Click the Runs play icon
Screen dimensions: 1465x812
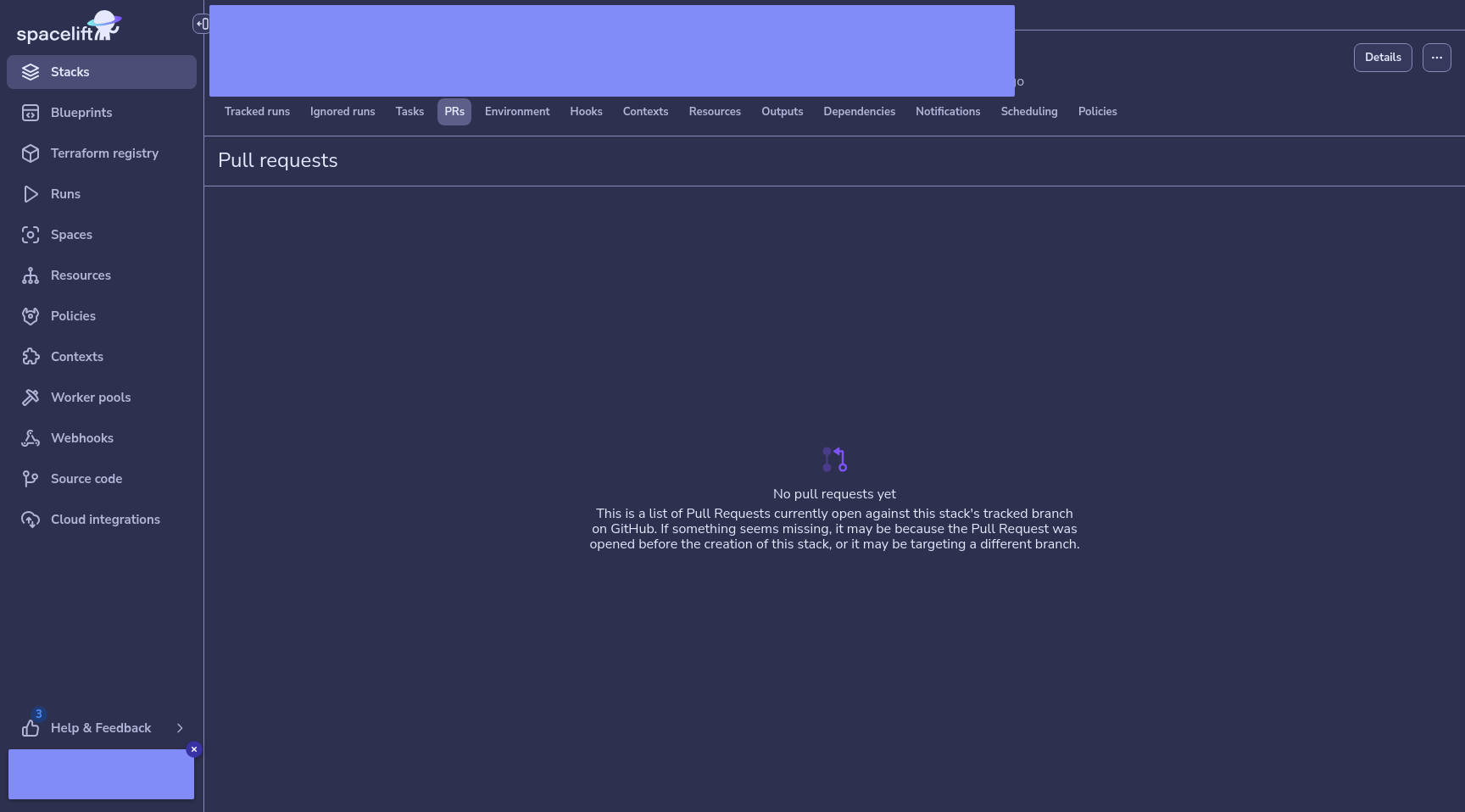(x=31, y=194)
